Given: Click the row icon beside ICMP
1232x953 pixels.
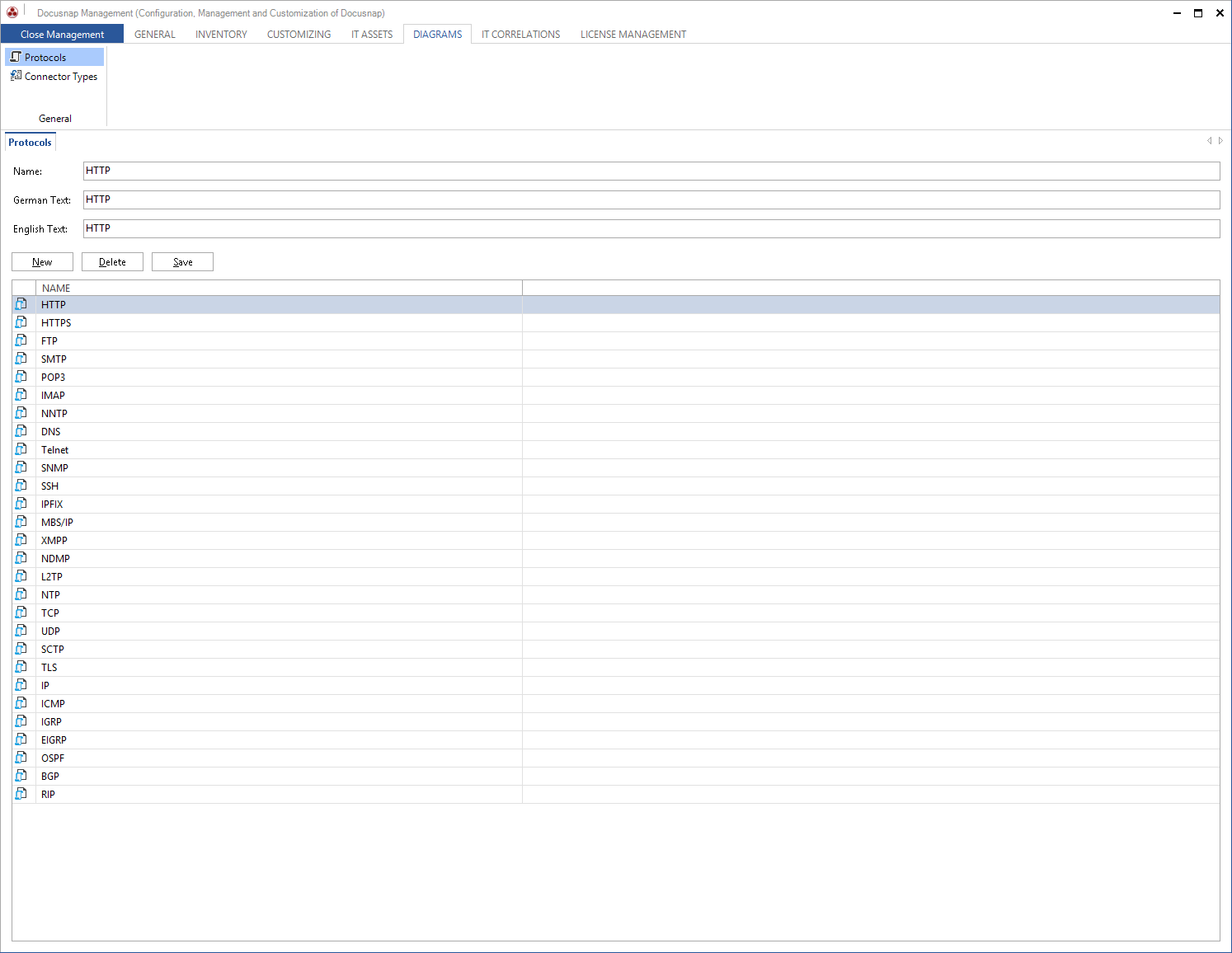Looking at the screenshot, I should pyautogui.click(x=21, y=703).
